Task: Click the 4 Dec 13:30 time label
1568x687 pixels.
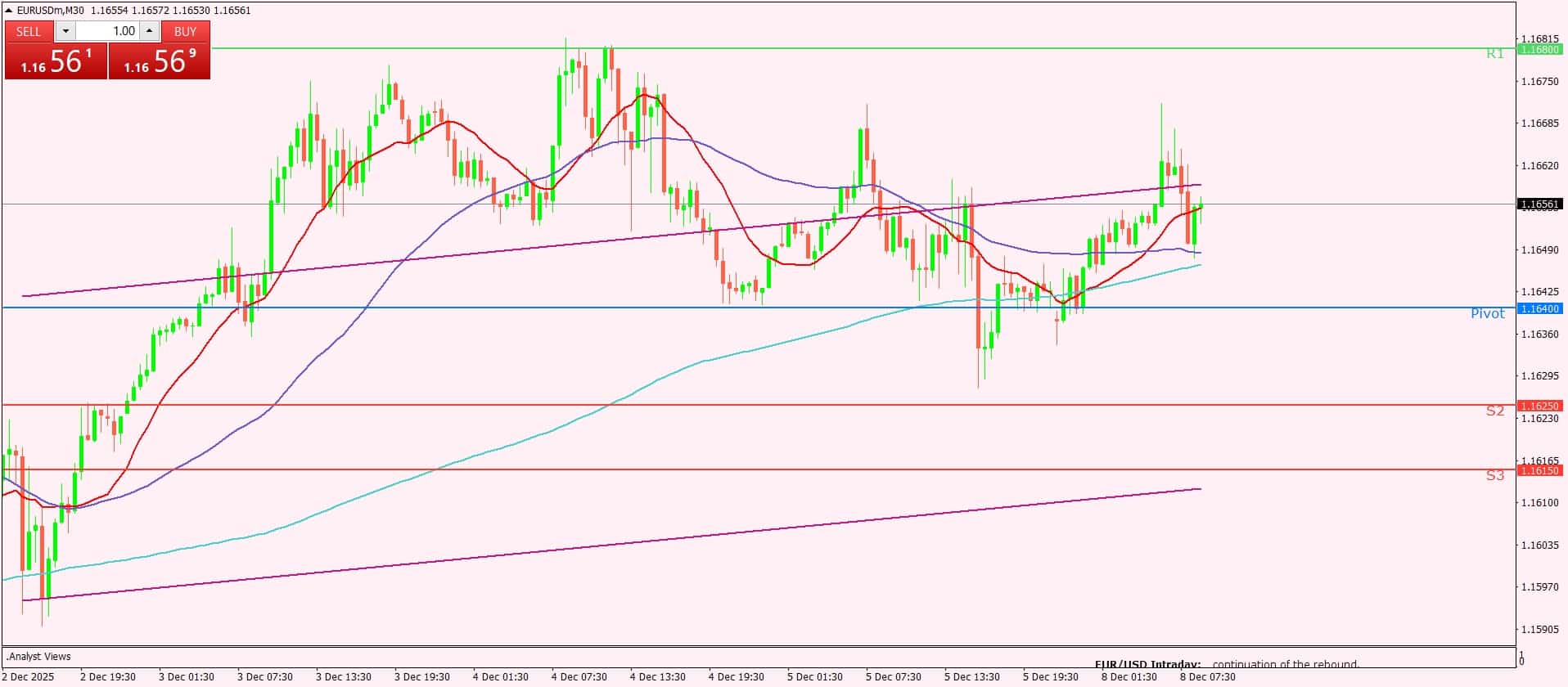Action: click(x=658, y=676)
